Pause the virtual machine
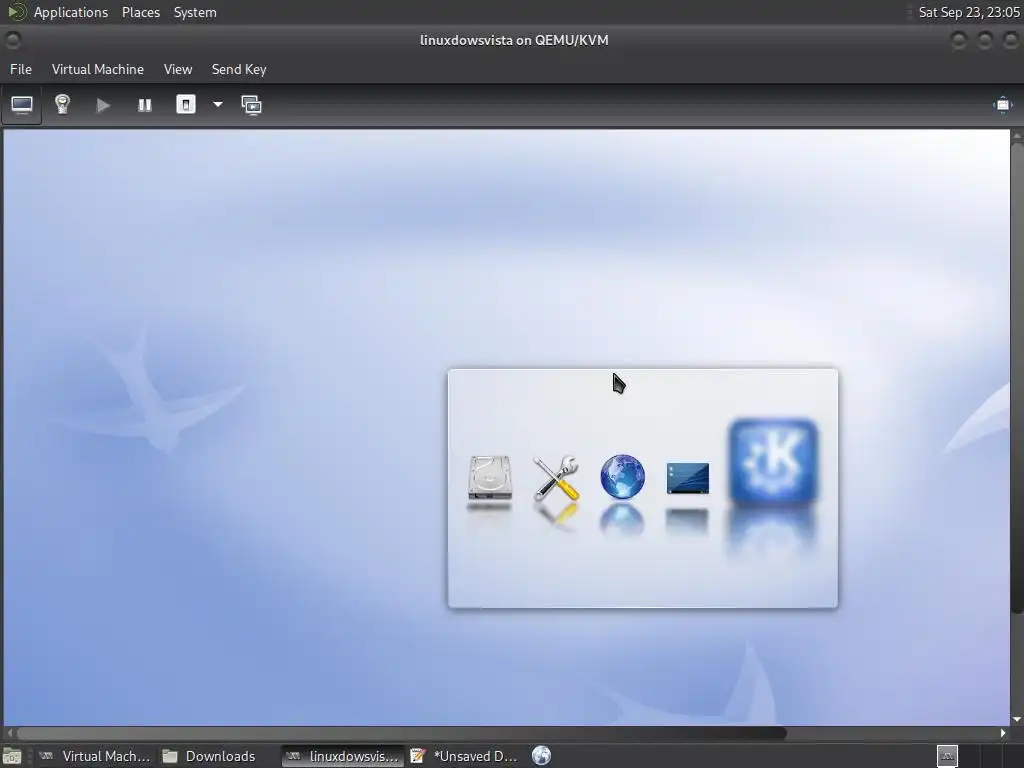Viewport: 1024px width, 768px height. point(144,104)
